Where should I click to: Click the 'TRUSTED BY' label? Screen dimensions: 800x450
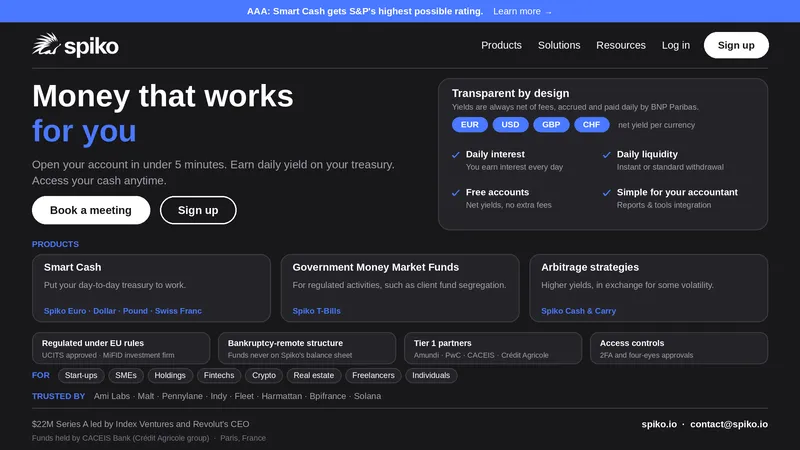tap(58, 396)
